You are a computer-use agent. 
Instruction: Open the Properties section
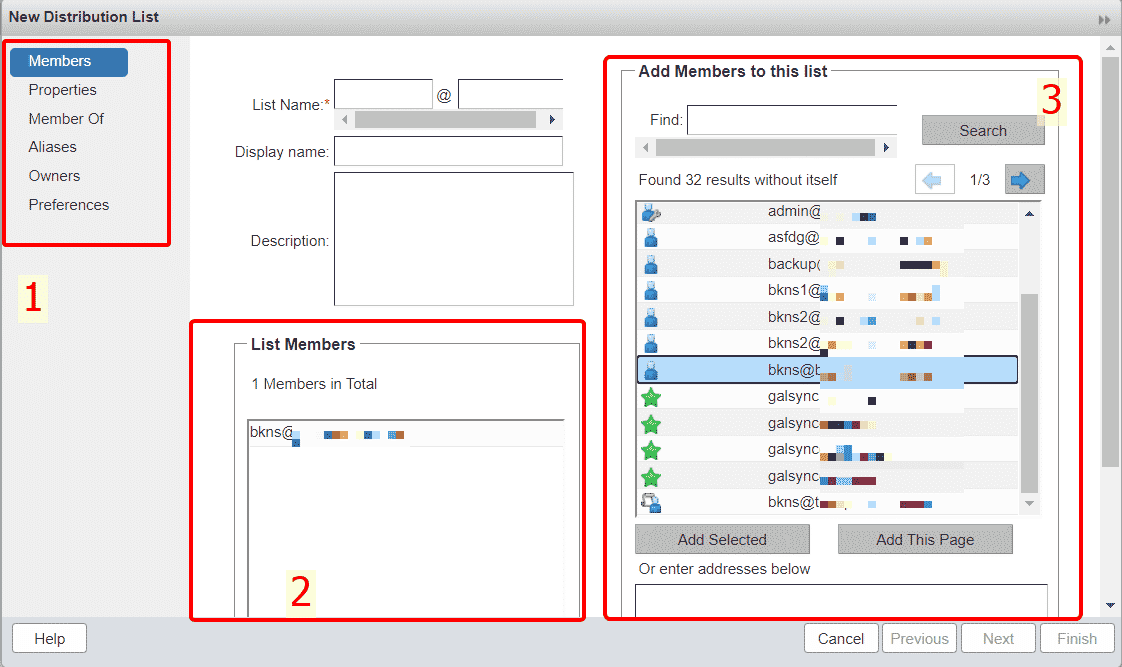63,90
